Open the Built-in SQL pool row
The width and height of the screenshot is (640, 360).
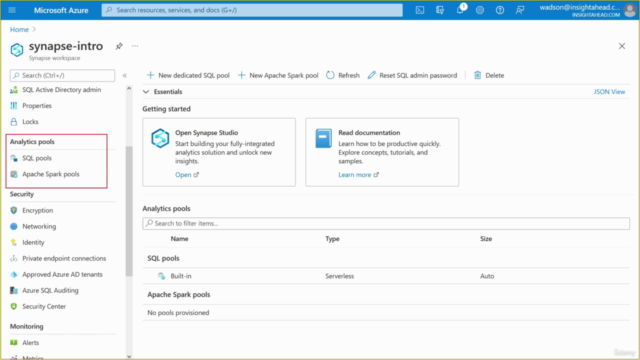[x=386, y=276]
